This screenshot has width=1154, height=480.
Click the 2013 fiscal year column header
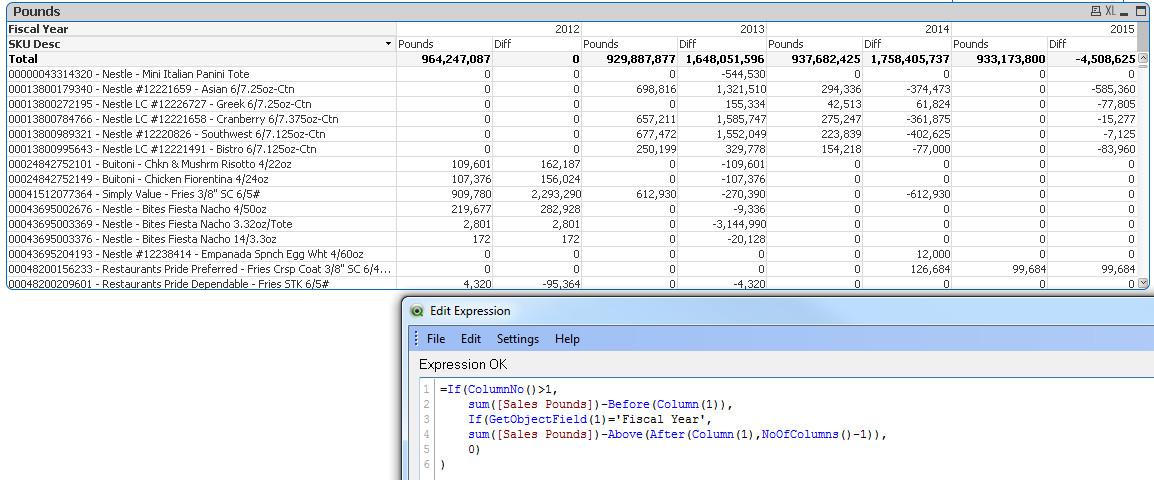pyautogui.click(x=752, y=29)
